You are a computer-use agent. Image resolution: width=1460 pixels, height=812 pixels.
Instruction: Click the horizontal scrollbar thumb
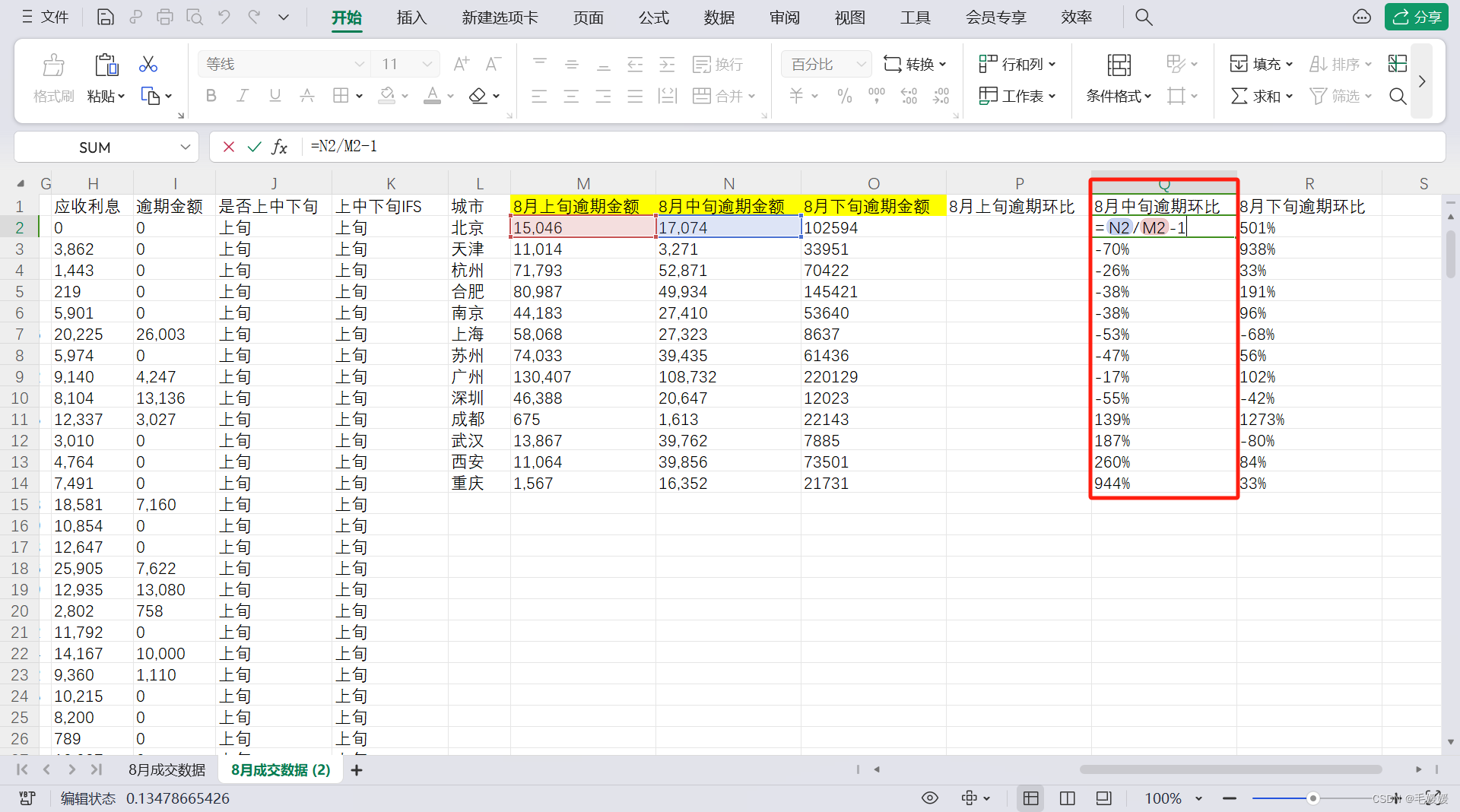(1230, 769)
